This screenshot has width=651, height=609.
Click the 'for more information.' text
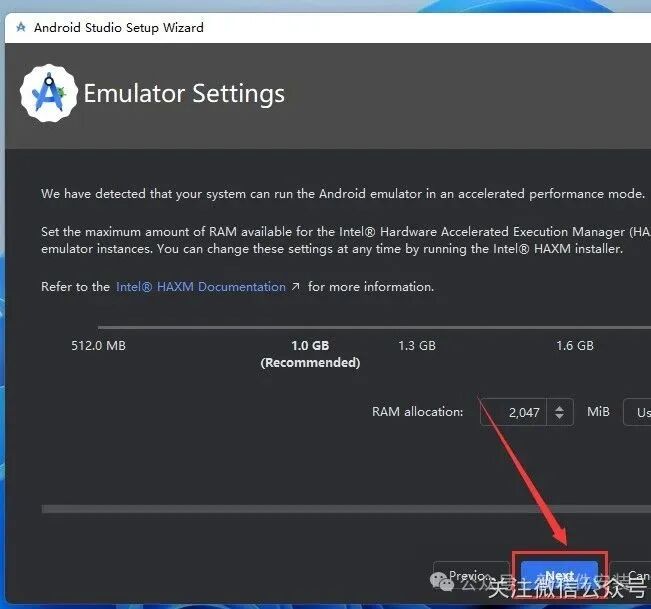[x=371, y=286]
